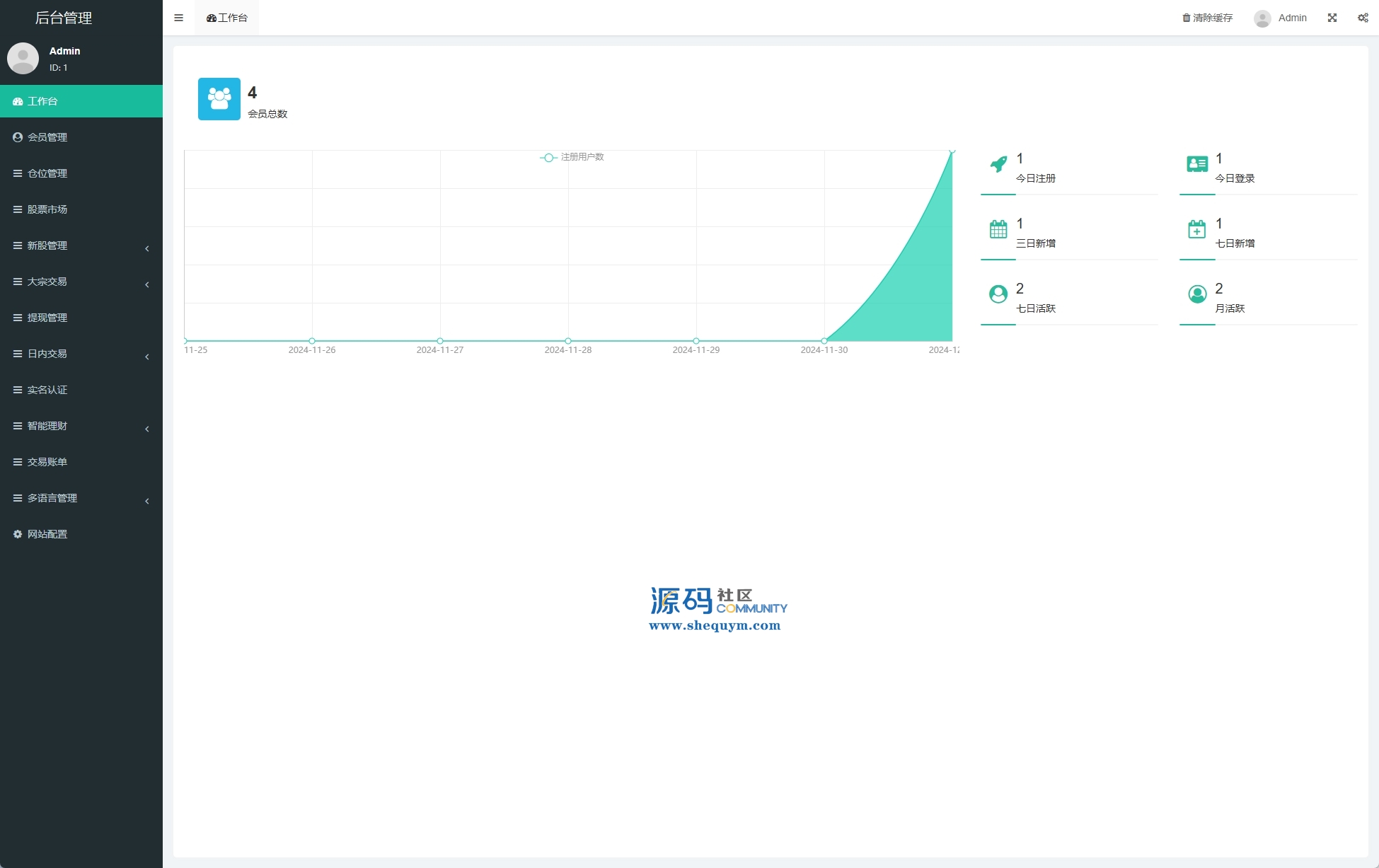The width and height of the screenshot is (1379, 868).
Task: Click the user icon for 七日活跃
Action: pos(998,294)
